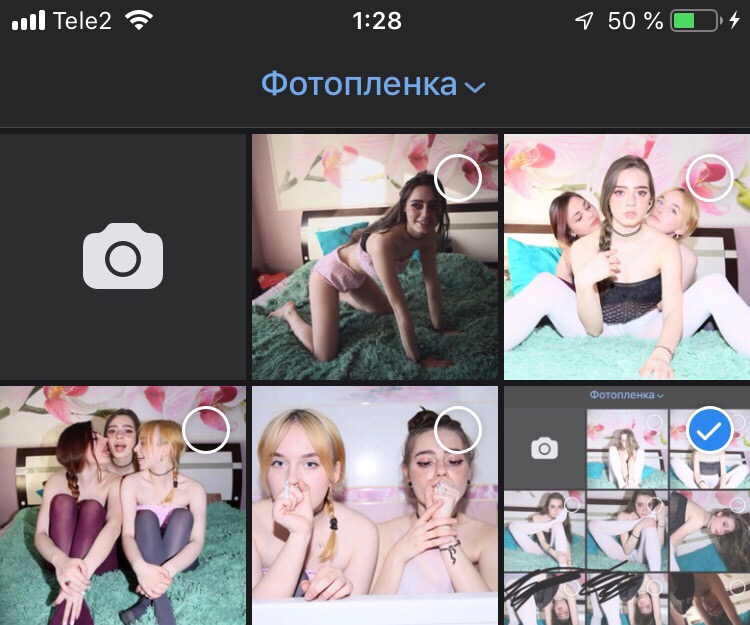This screenshot has height=625, width=750.
Task: Tap the cellular signal strength bars
Action: 28,21
